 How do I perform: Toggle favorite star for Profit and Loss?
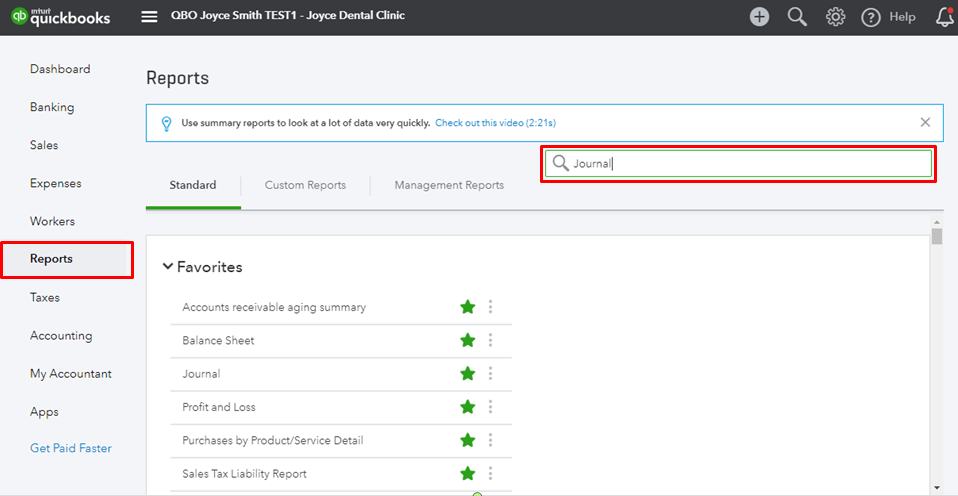(x=467, y=407)
